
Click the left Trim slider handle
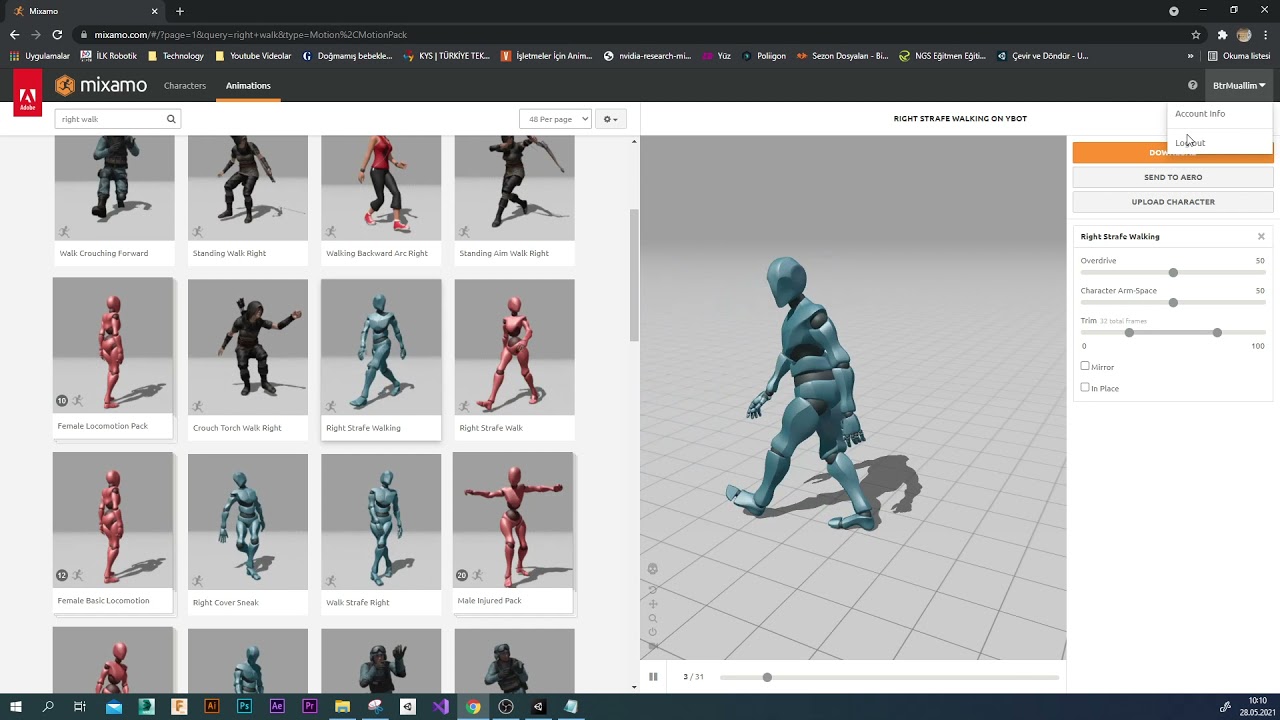(x=1129, y=332)
